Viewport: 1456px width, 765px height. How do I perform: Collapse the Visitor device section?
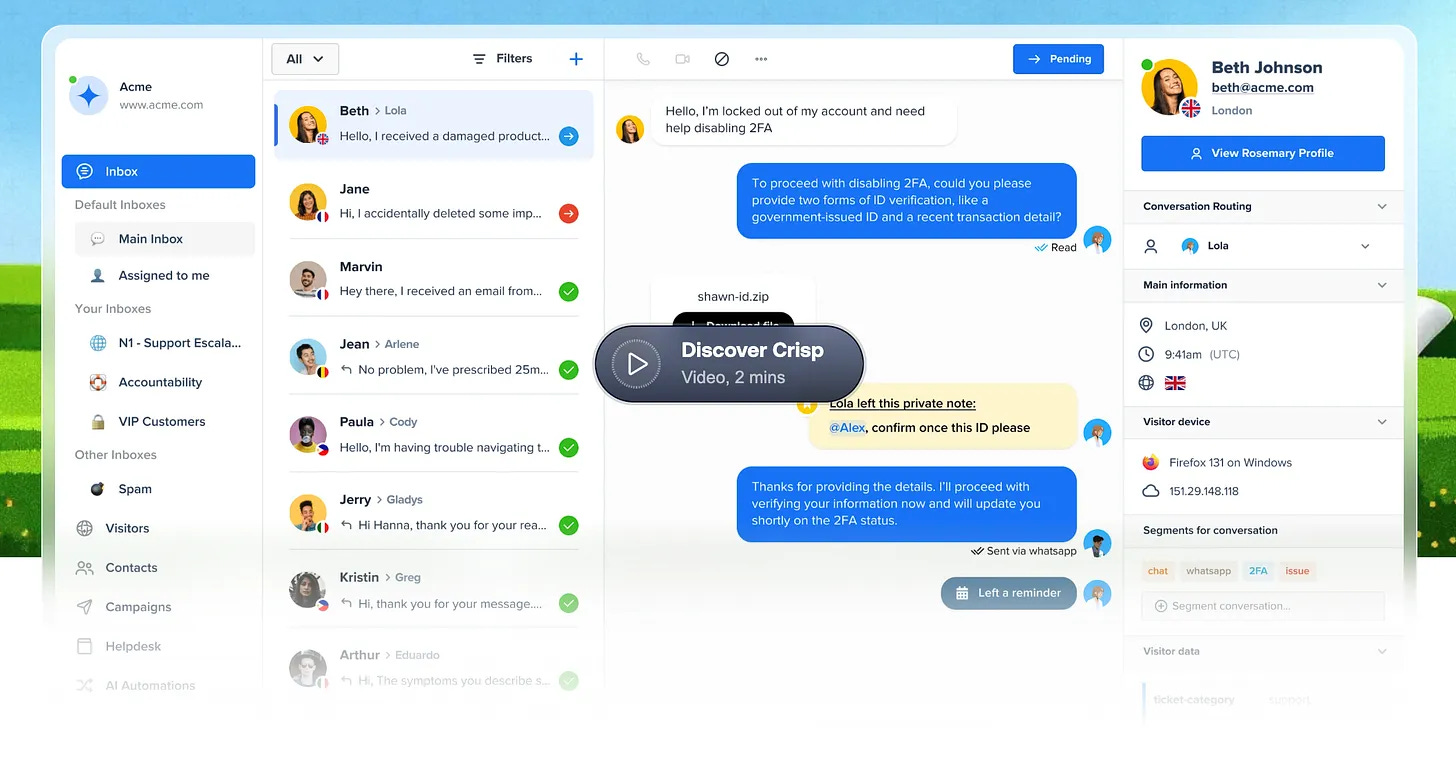point(1382,422)
